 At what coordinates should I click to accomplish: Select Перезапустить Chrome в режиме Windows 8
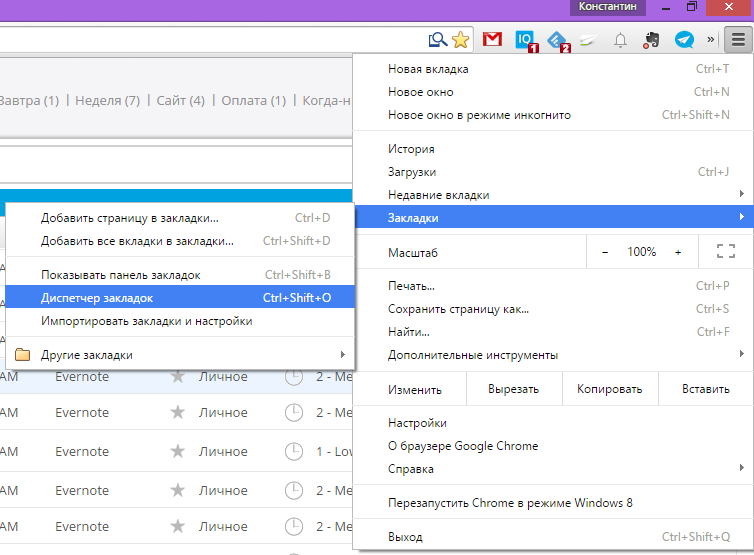(553, 503)
